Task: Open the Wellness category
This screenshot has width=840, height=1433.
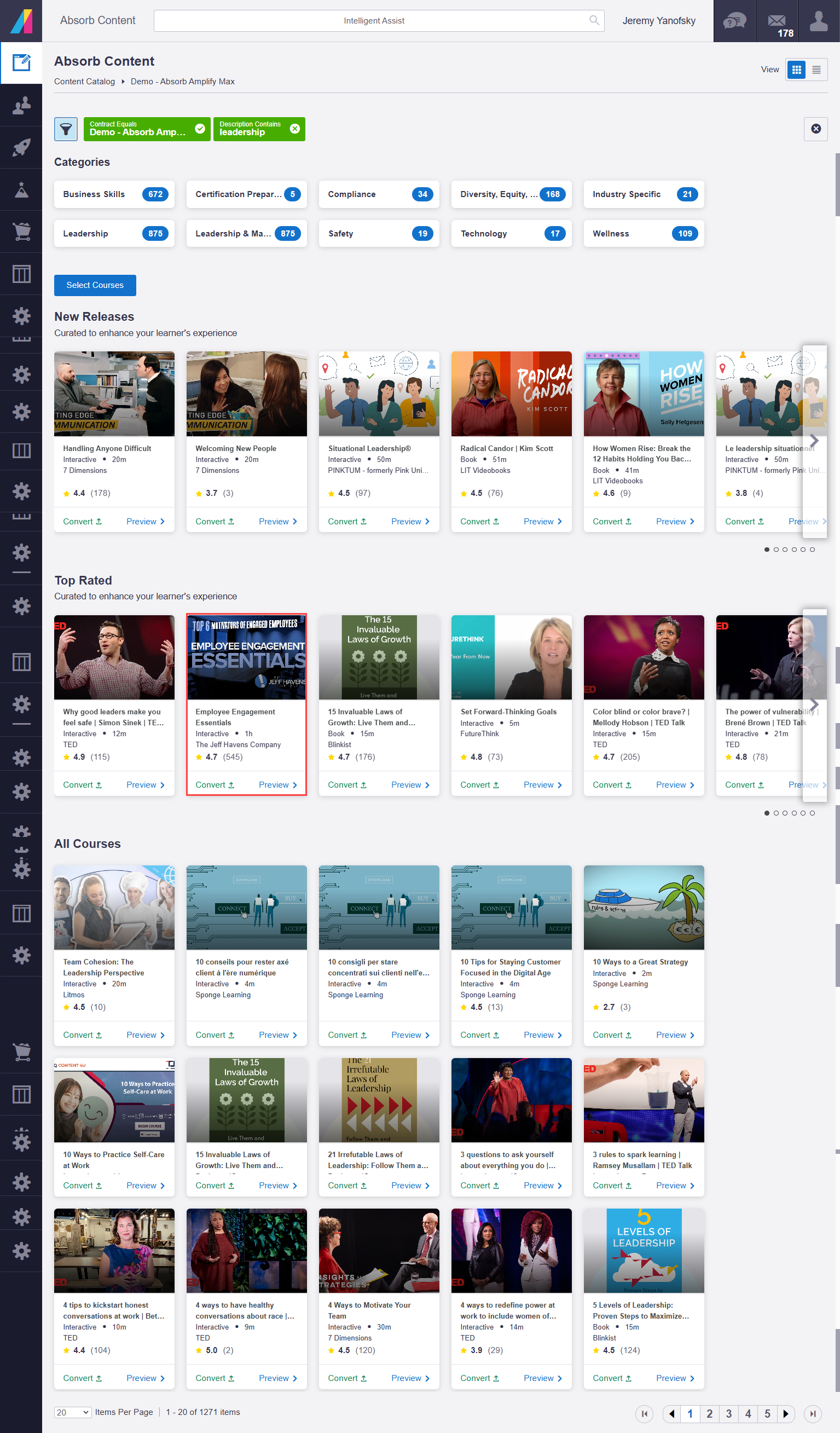Action: (644, 234)
